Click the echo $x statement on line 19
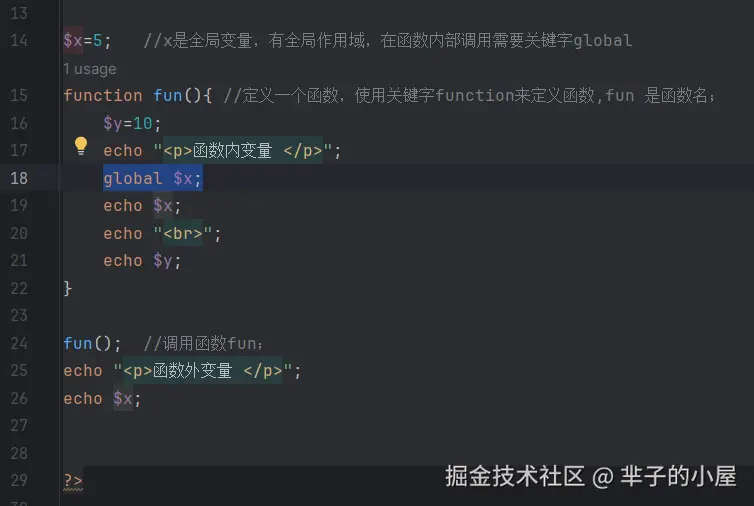 [142, 206]
